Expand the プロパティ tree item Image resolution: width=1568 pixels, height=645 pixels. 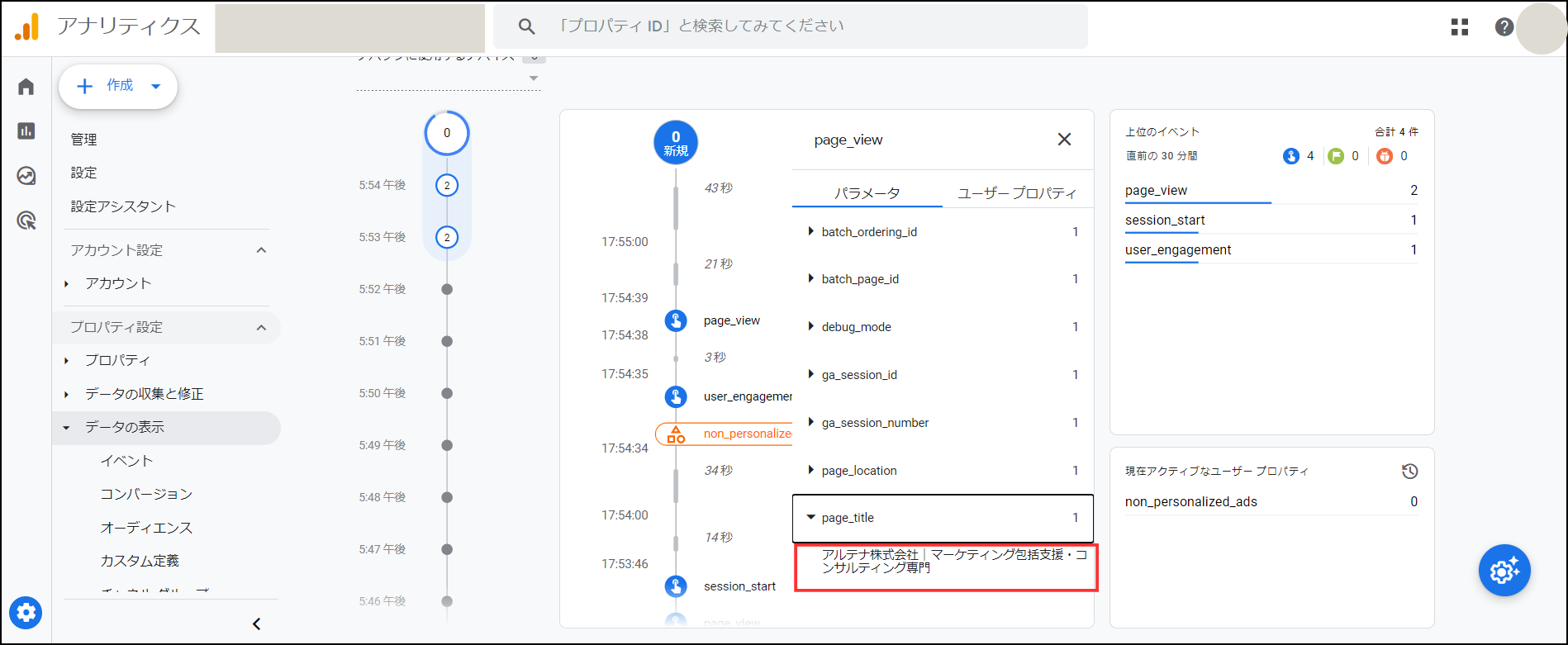[x=66, y=361]
